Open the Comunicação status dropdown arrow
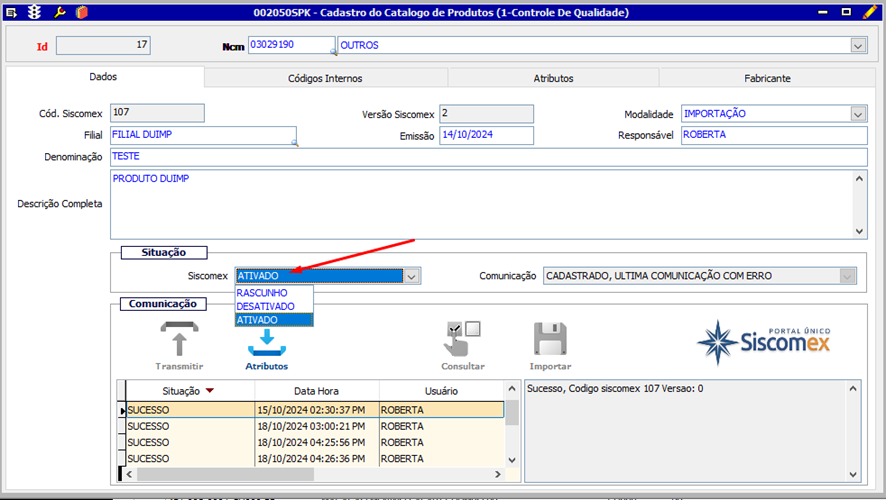 click(x=846, y=276)
